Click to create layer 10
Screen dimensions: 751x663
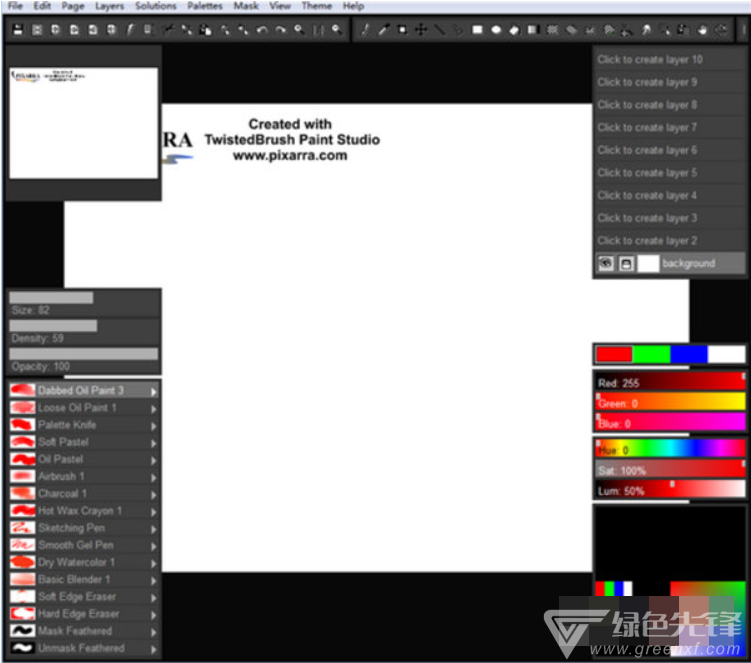click(x=670, y=59)
